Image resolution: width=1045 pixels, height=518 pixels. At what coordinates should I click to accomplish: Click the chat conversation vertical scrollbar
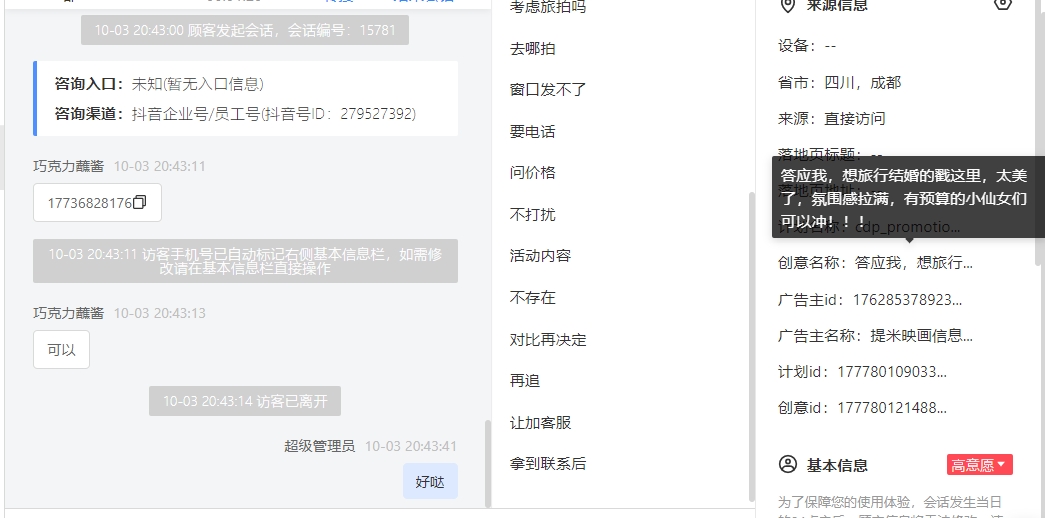[487, 463]
